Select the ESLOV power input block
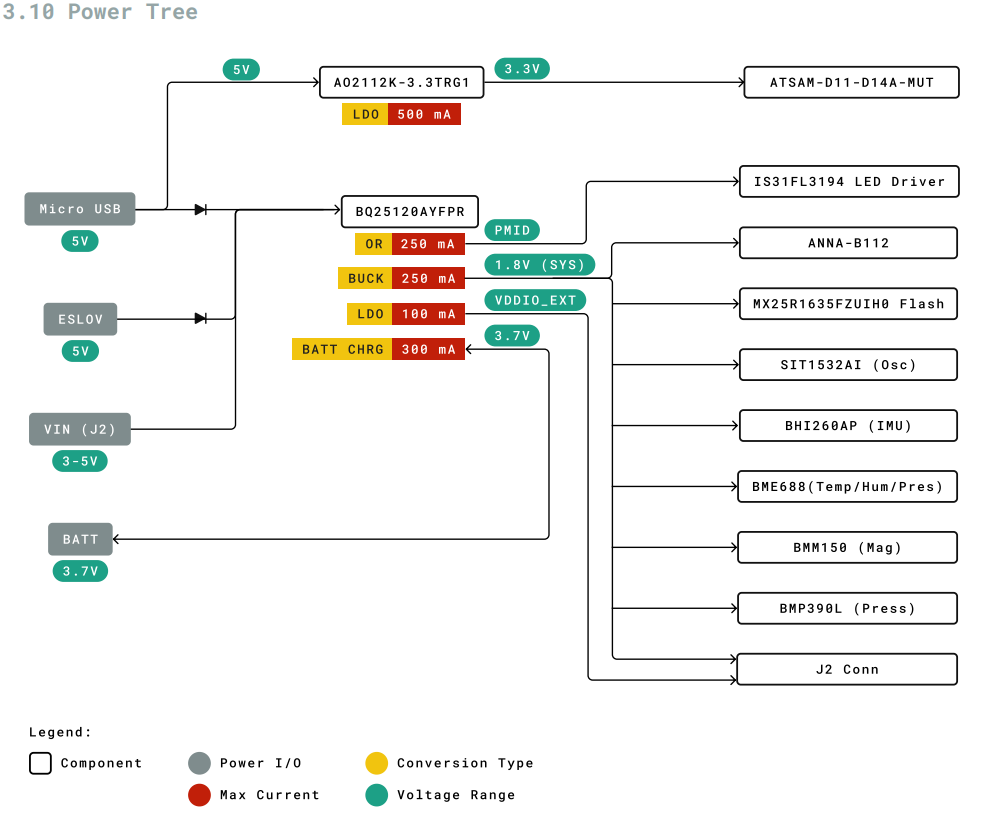Viewport: 982px width, 816px height. (x=80, y=319)
